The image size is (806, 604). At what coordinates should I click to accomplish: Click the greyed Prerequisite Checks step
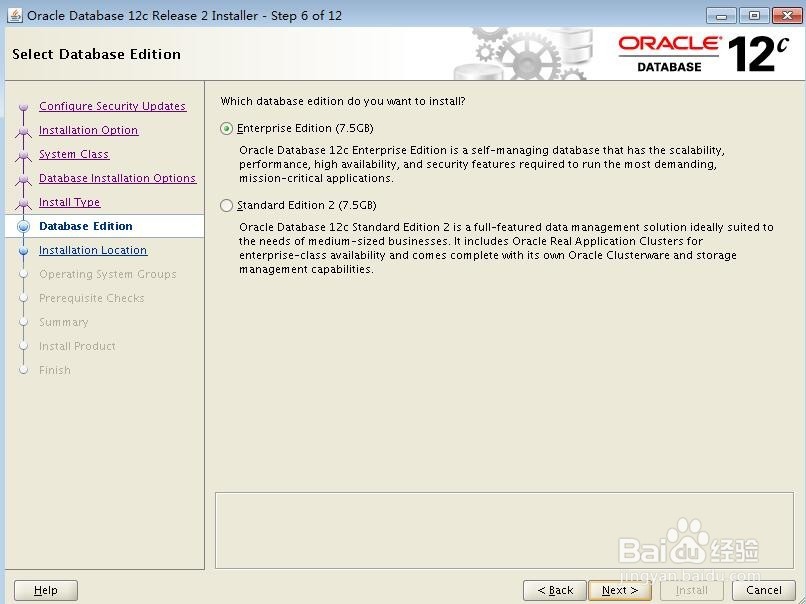tap(91, 298)
